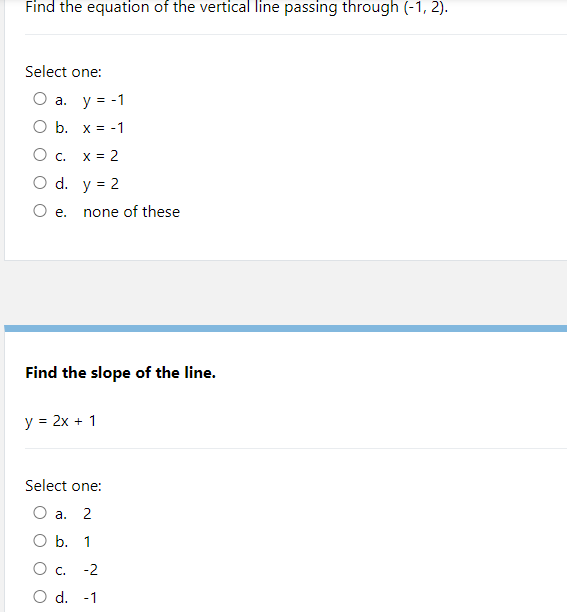
Task: Mark the radio button next to y = 2
Action: [x=40, y=183]
